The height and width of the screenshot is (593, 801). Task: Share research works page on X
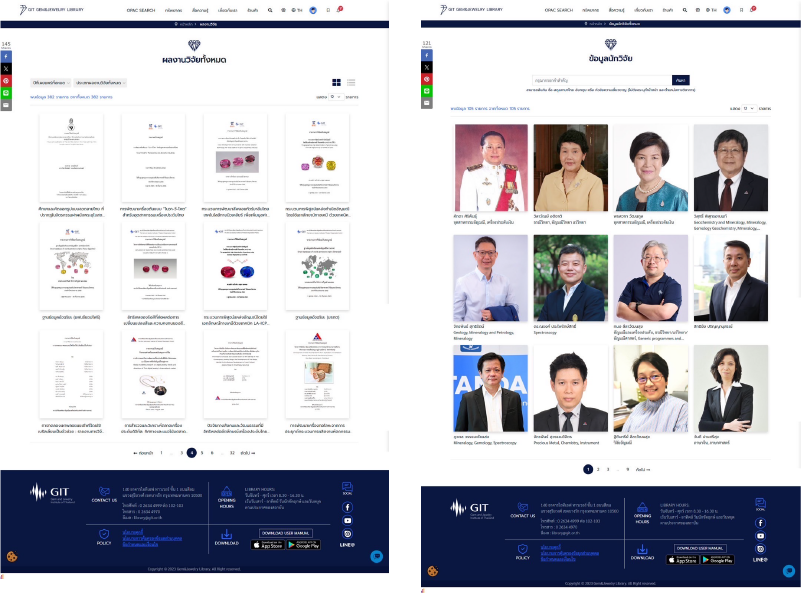pyautogui.click(x=6, y=68)
